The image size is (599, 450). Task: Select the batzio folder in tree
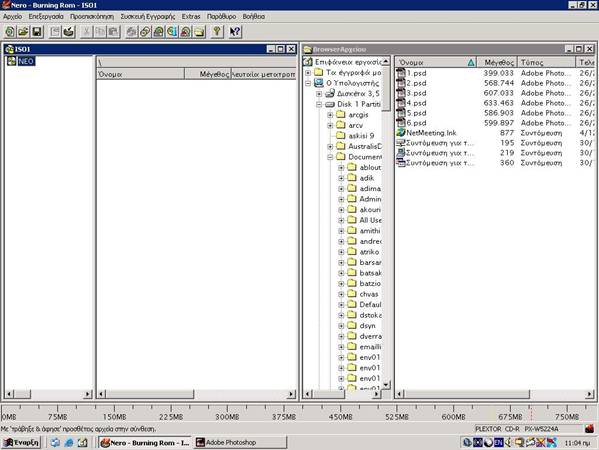370,283
